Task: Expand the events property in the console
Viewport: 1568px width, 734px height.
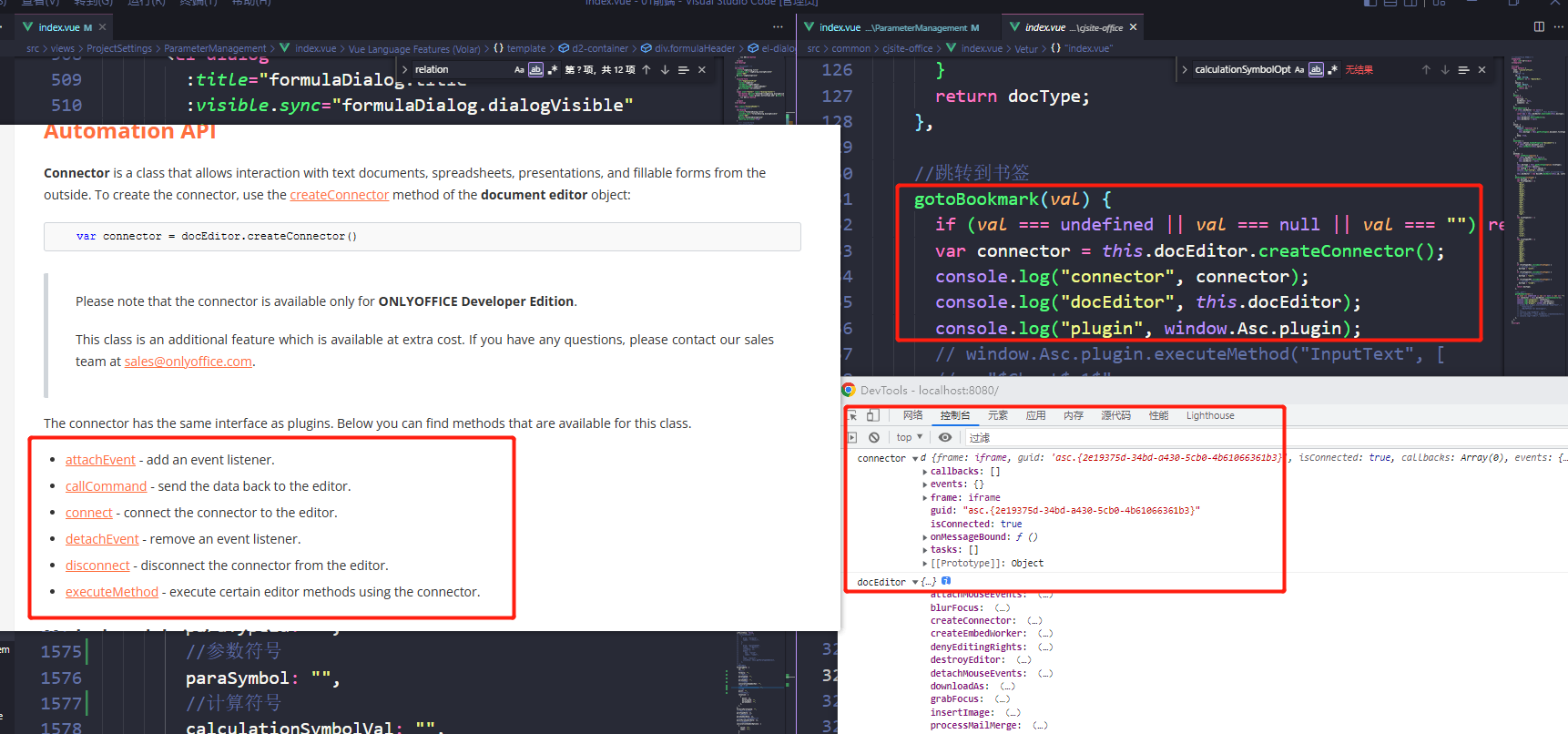Action: point(925,484)
